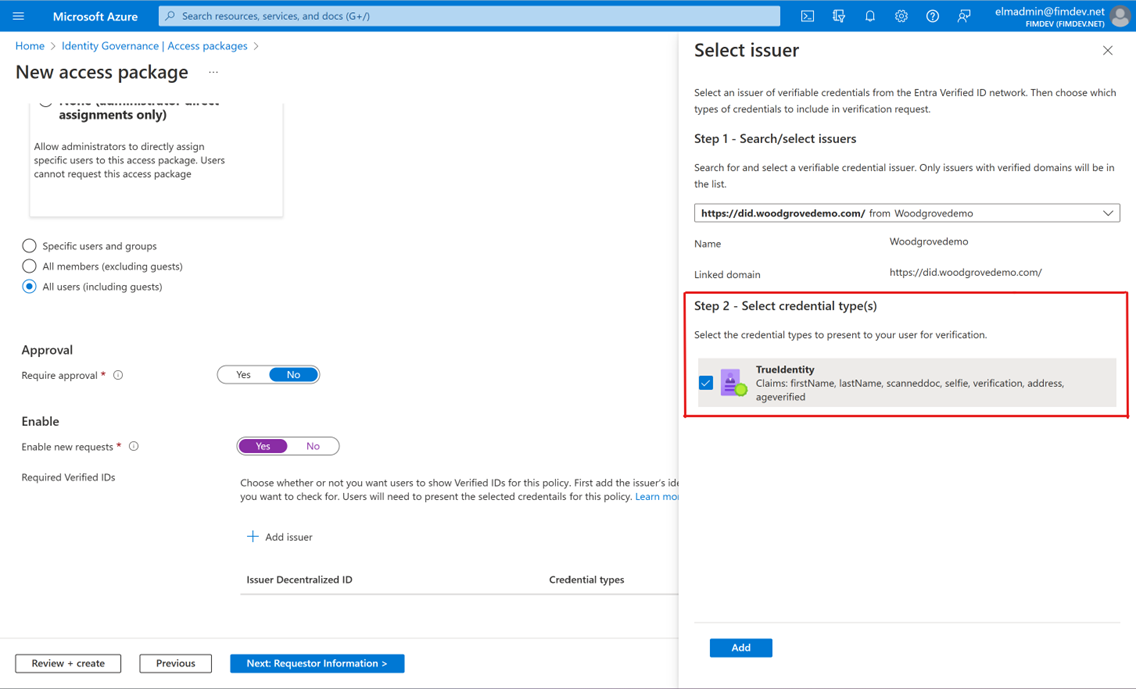Switch Enable new requests to No

click(x=313, y=446)
